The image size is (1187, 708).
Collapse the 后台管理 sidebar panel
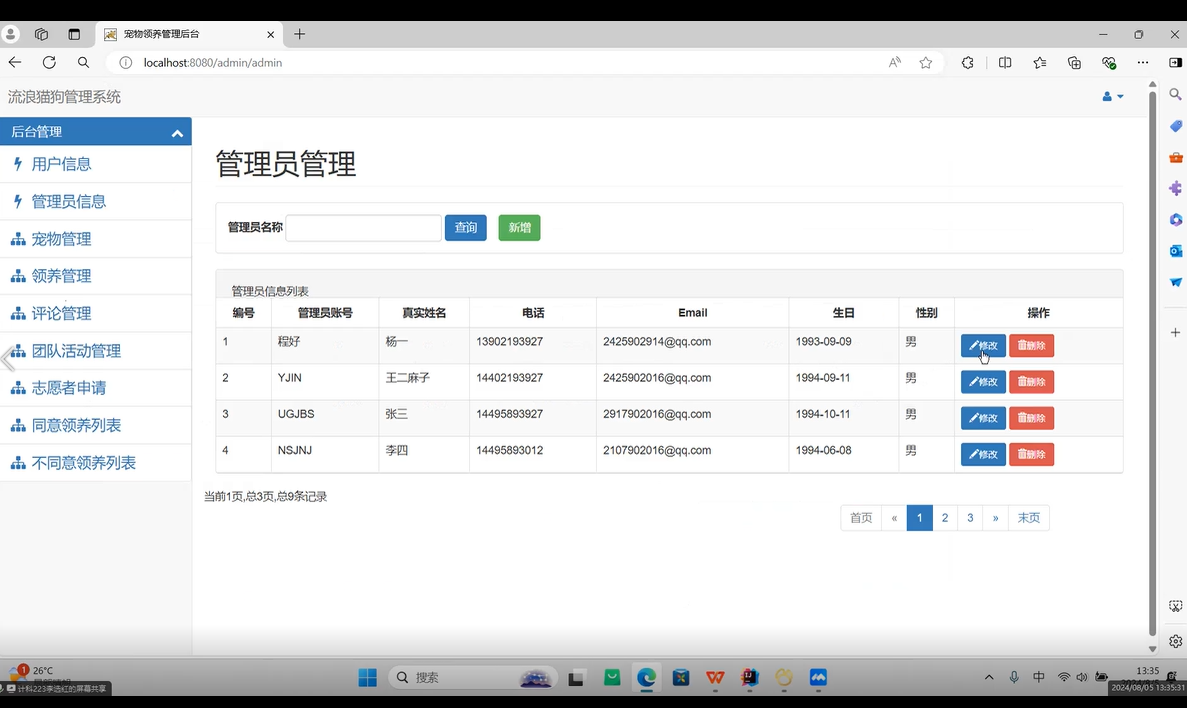click(x=177, y=132)
